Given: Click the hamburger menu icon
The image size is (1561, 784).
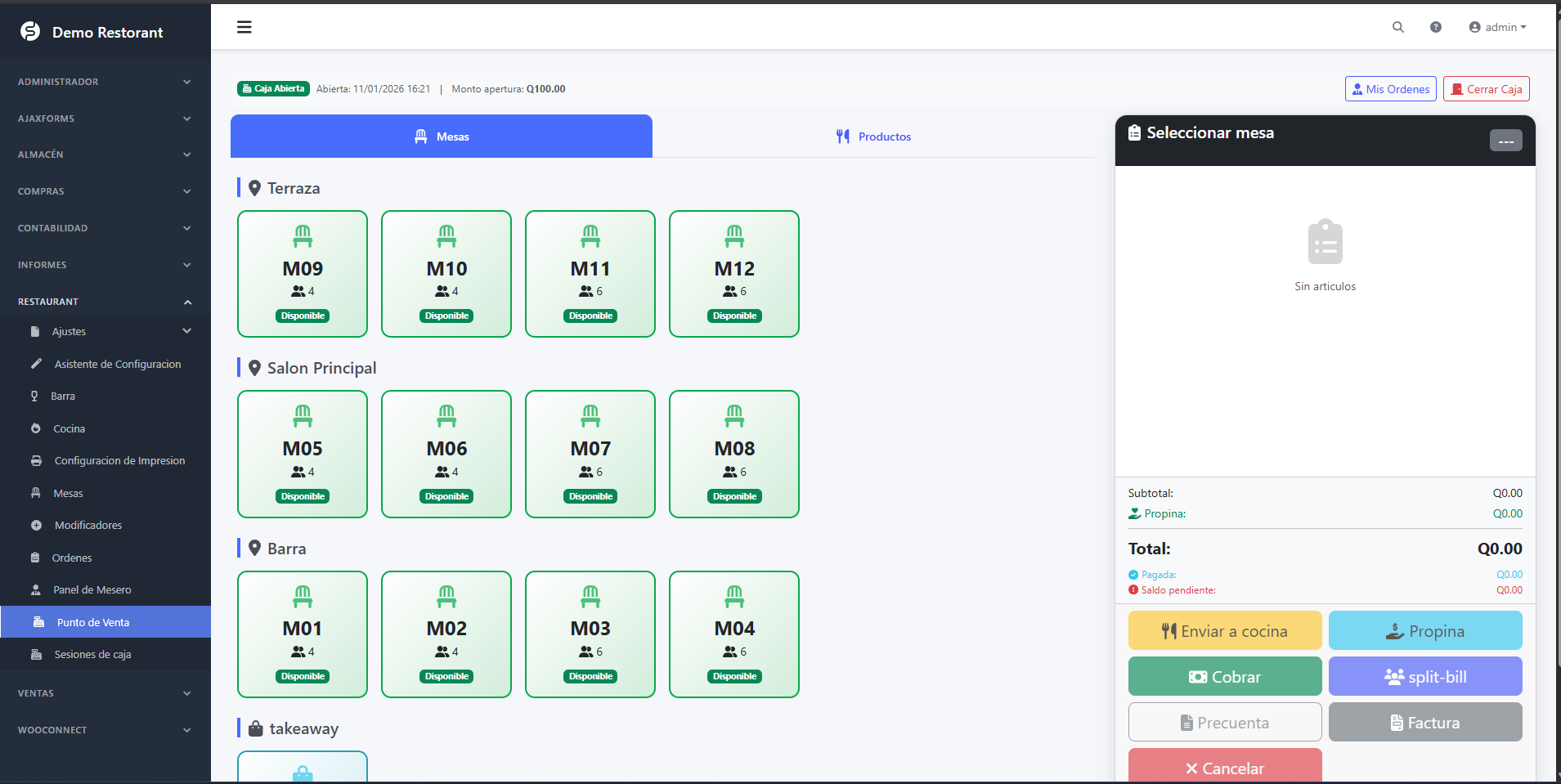Looking at the screenshot, I should tap(244, 27).
